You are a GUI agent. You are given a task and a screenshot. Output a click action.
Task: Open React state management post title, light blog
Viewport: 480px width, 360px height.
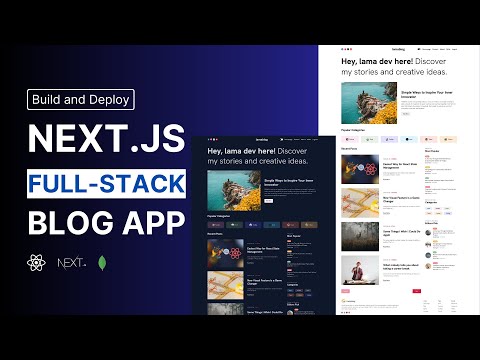point(400,166)
